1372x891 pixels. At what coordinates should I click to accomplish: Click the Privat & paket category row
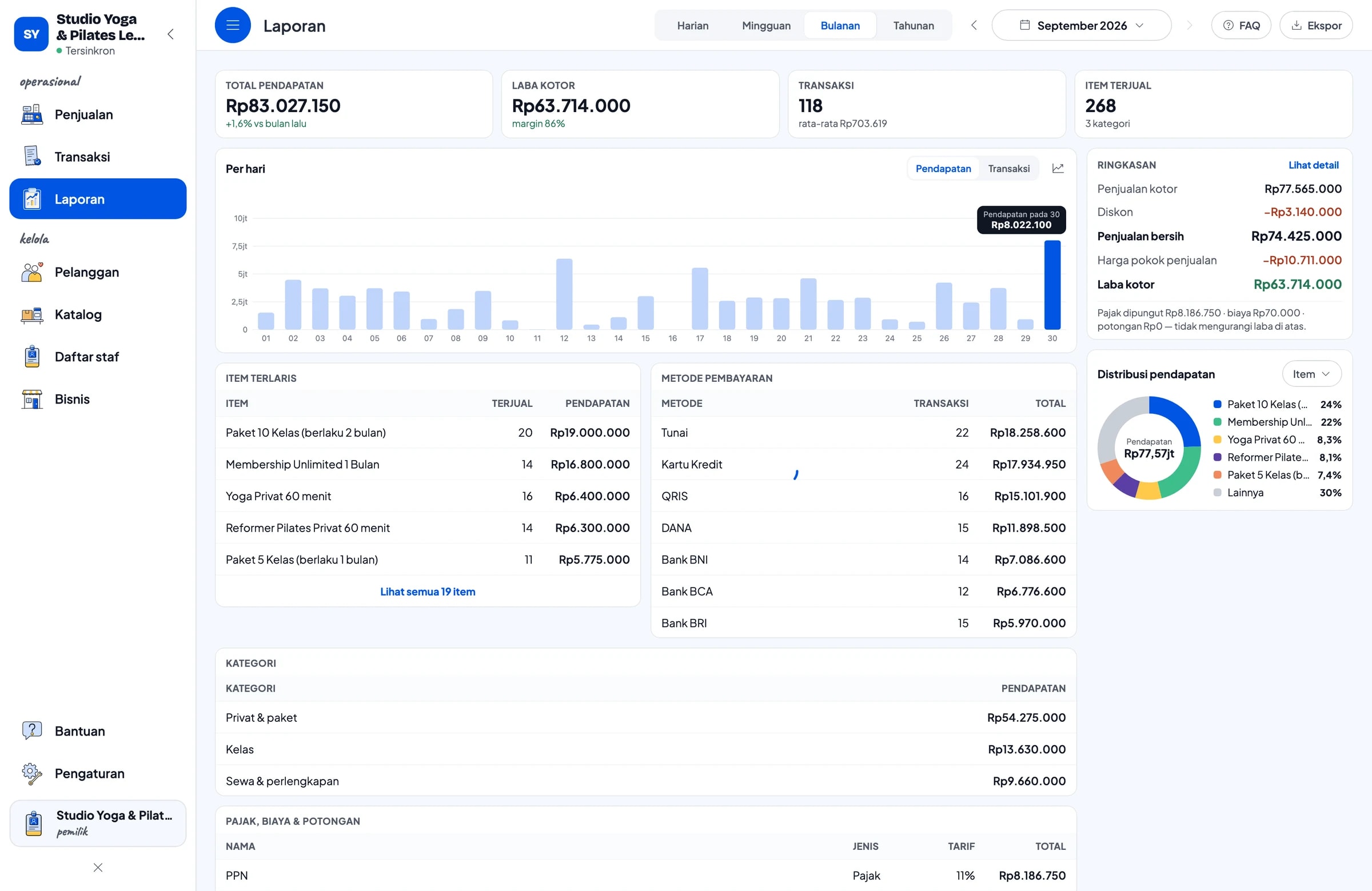click(645, 717)
